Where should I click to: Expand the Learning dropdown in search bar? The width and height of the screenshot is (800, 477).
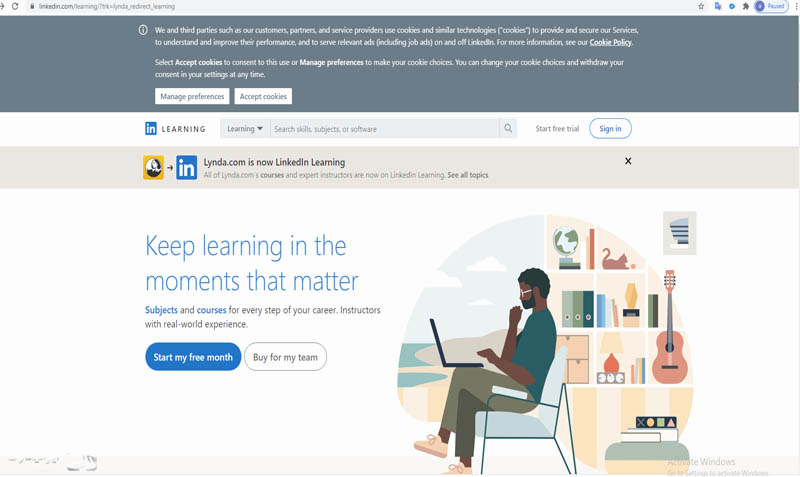[245, 129]
